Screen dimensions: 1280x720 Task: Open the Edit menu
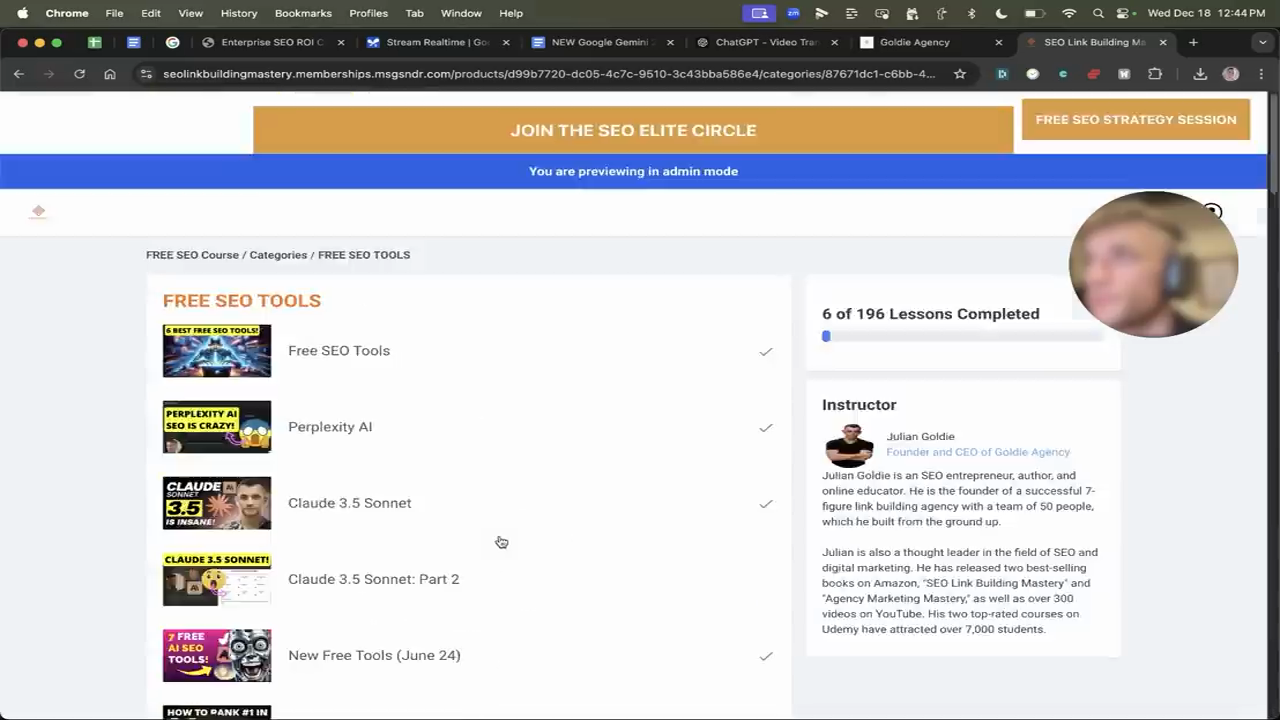[x=151, y=13]
